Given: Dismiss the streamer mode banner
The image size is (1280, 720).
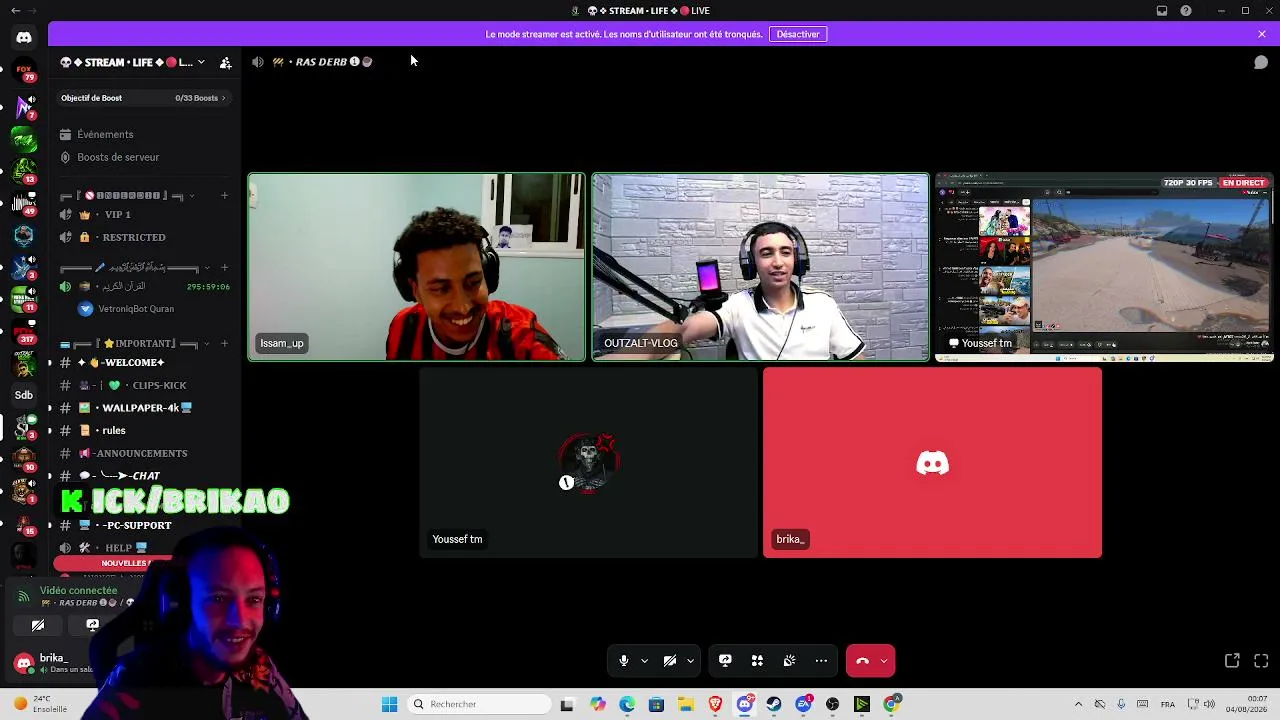Looking at the screenshot, I should pyautogui.click(x=1262, y=34).
